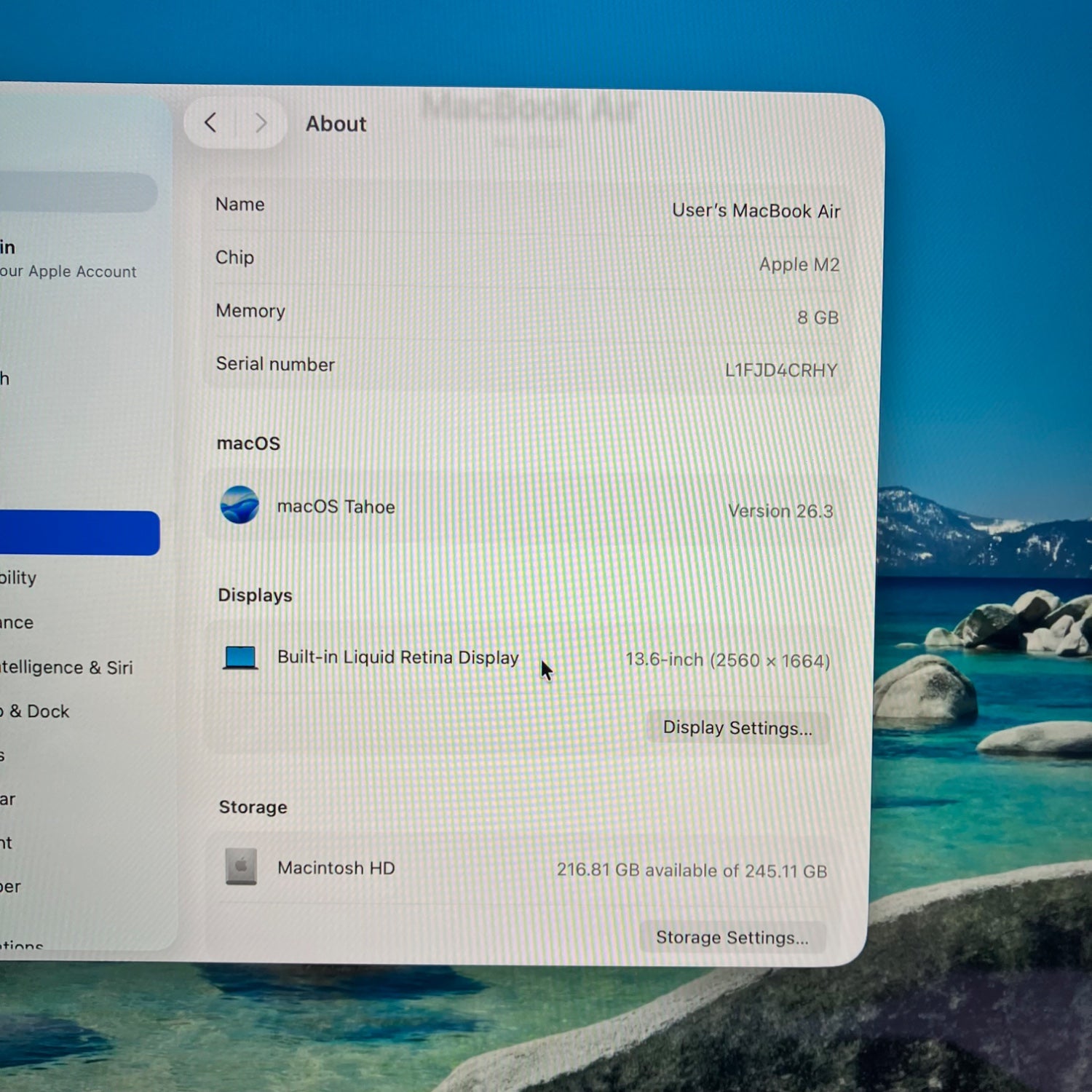
Task: Sign in with your Apple Account
Action: pos(68,259)
